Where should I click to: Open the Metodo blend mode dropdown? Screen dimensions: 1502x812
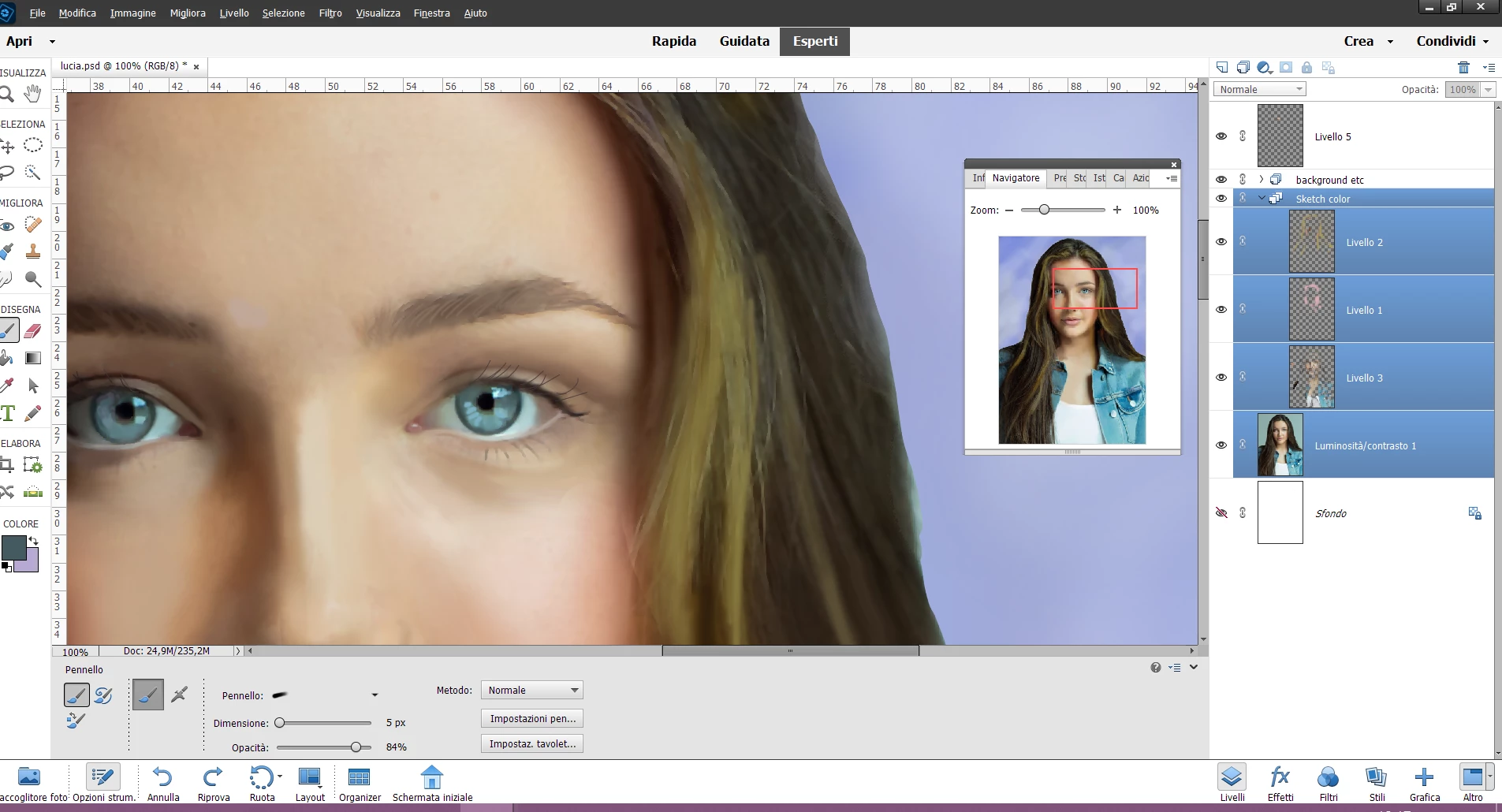click(532, 691)
